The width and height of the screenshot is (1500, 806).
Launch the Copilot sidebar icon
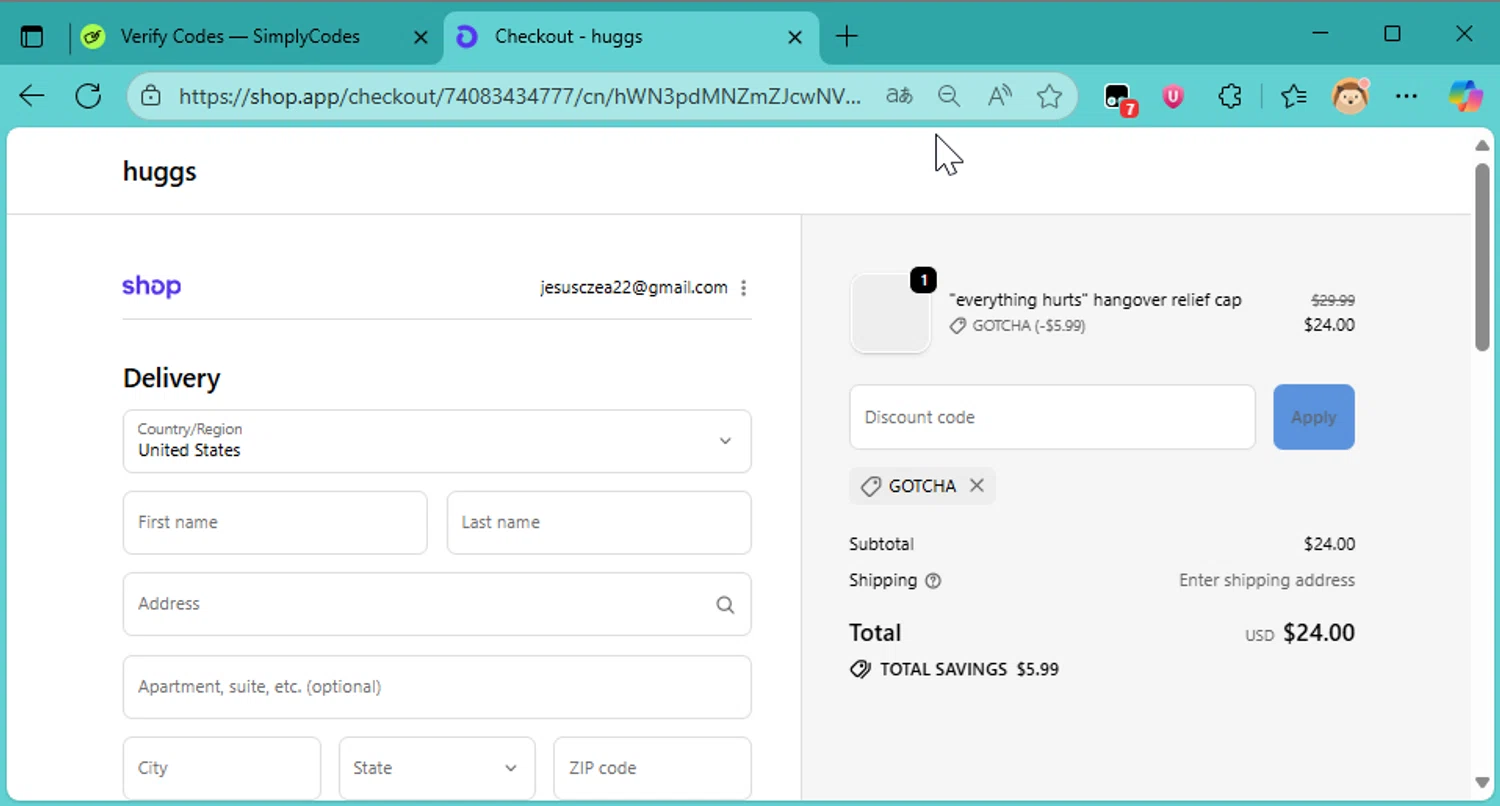pyautogui.click(x=1466, y=96)
